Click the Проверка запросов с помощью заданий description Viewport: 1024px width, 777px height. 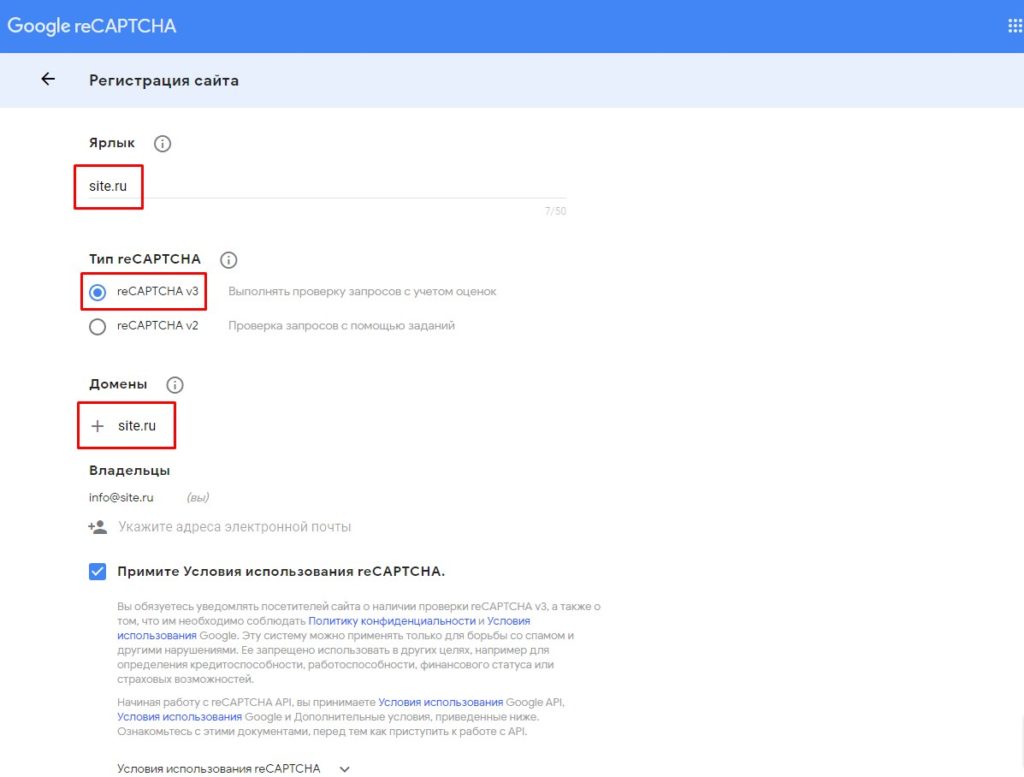pyautogui.click(x=341, y=326)
